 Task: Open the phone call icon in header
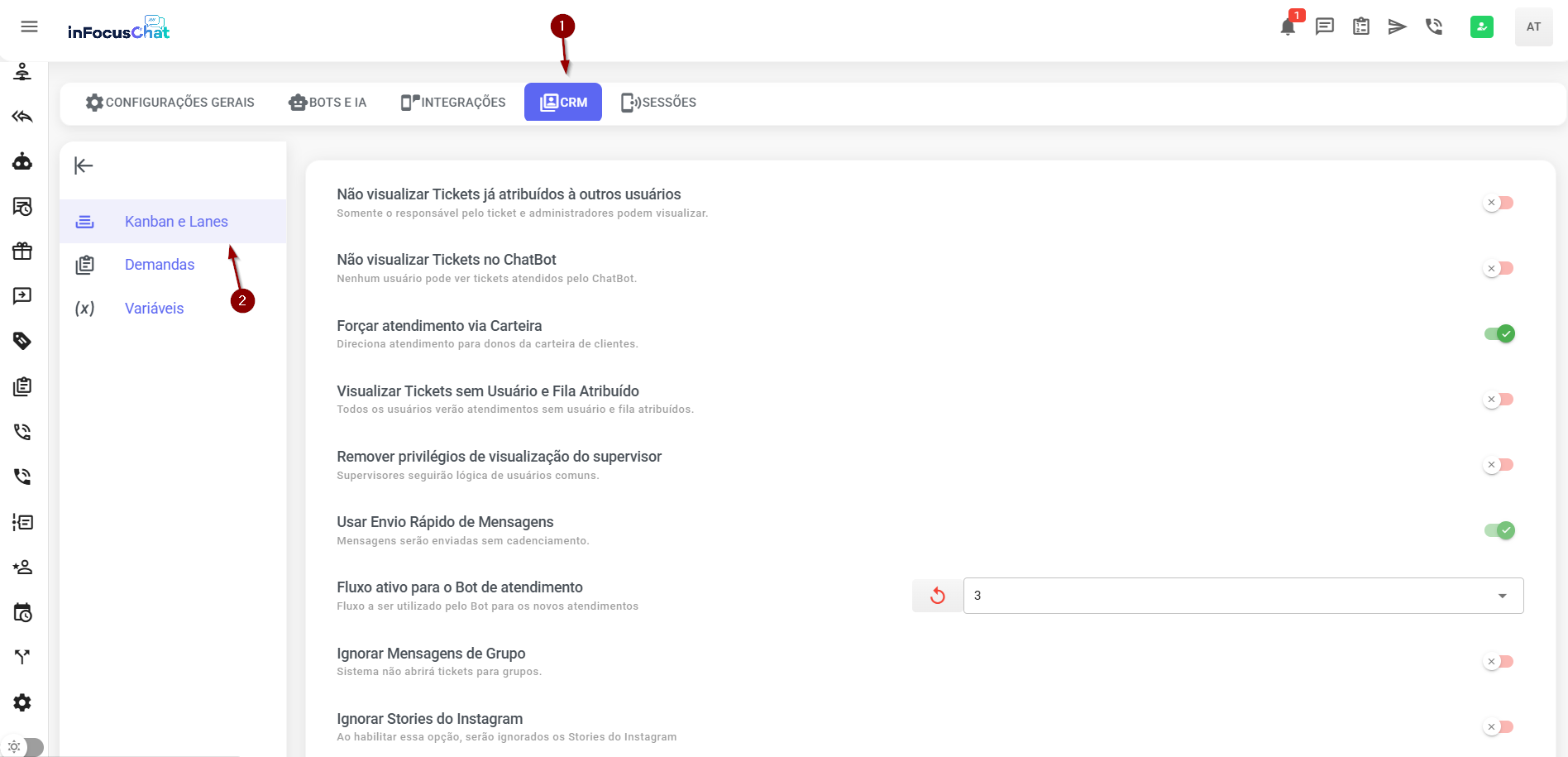coord(1434,26)
